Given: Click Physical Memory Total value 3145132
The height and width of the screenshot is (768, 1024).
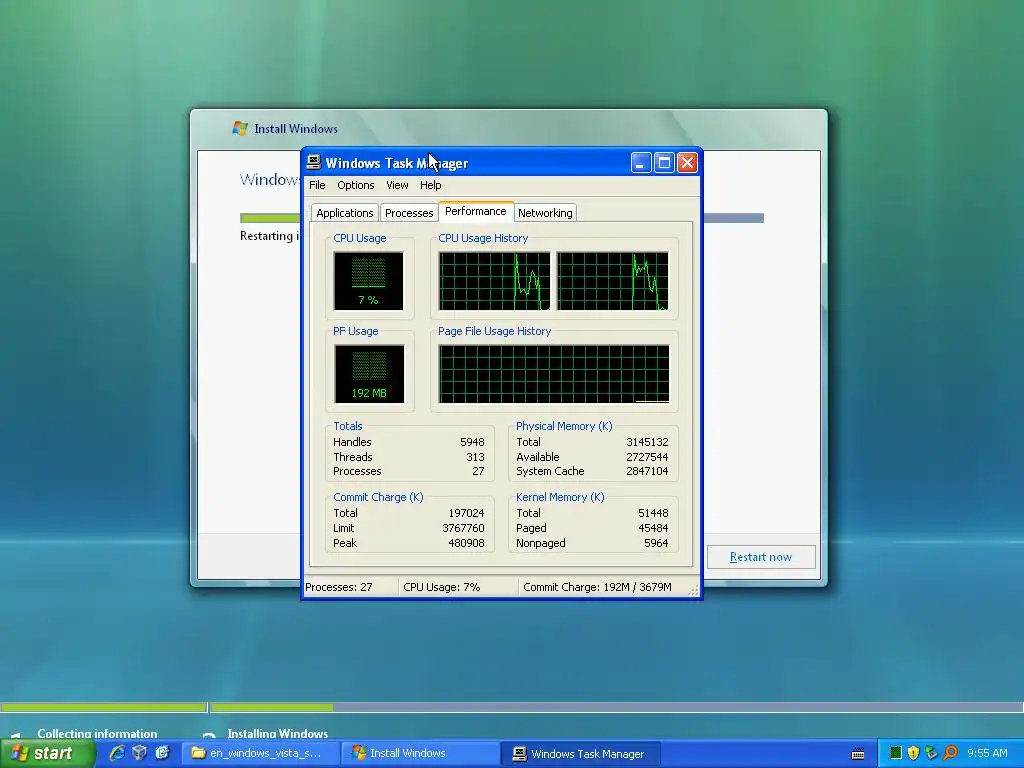Looking at the screenshot, I should [647, 442].
